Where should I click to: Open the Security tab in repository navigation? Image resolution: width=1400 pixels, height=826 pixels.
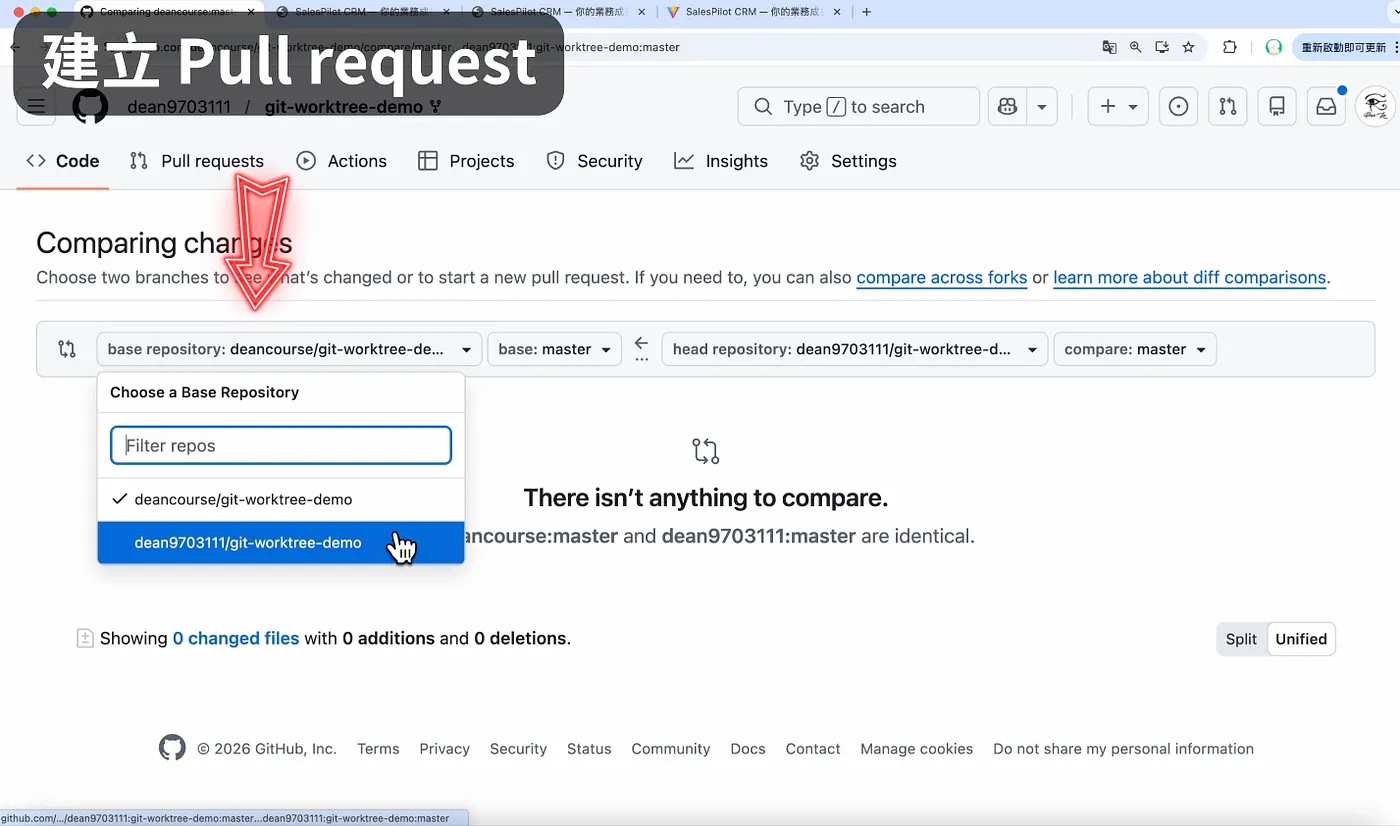click(594, 161)
